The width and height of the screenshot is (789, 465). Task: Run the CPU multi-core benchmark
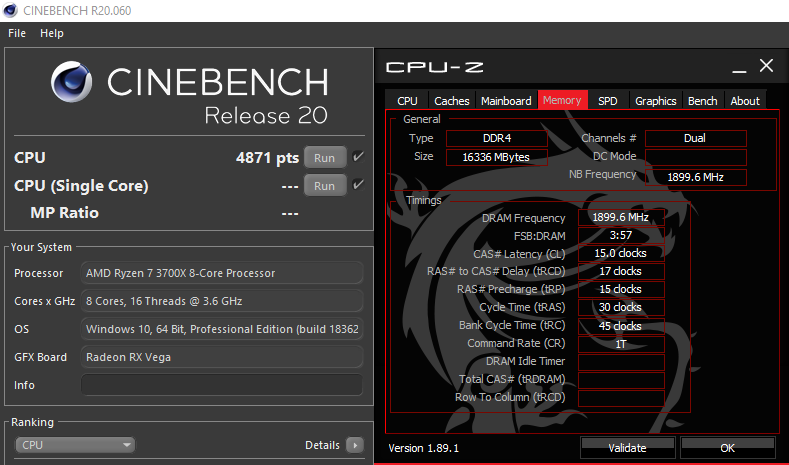(325, 158)
